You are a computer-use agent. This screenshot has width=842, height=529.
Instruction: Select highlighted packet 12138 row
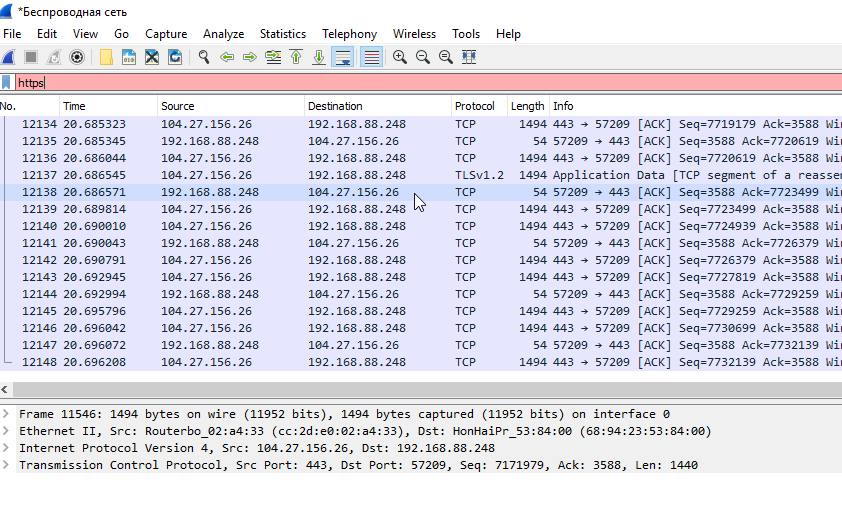[x=421, y=192]
